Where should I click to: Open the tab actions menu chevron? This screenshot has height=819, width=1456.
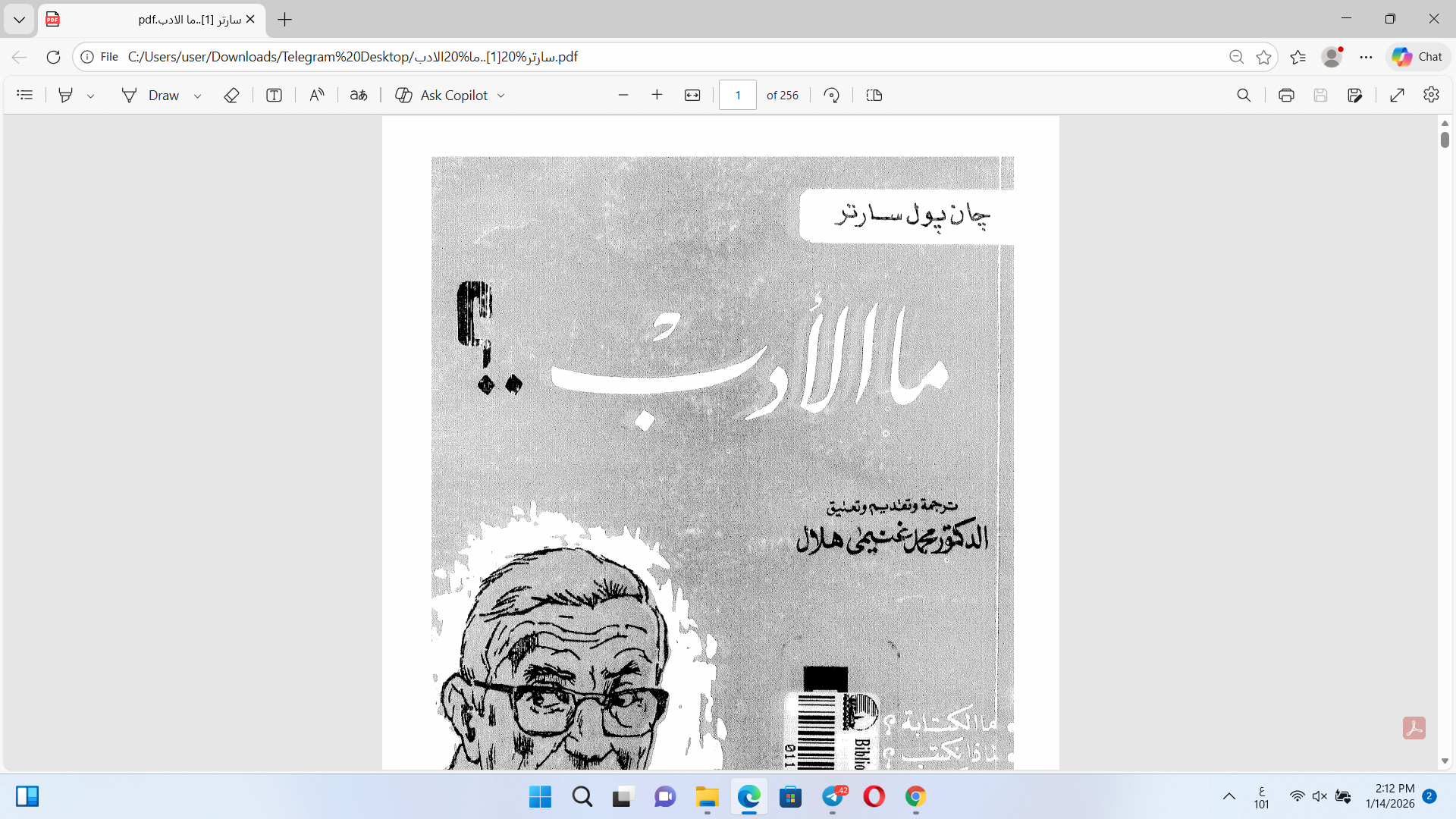(19, 20)
